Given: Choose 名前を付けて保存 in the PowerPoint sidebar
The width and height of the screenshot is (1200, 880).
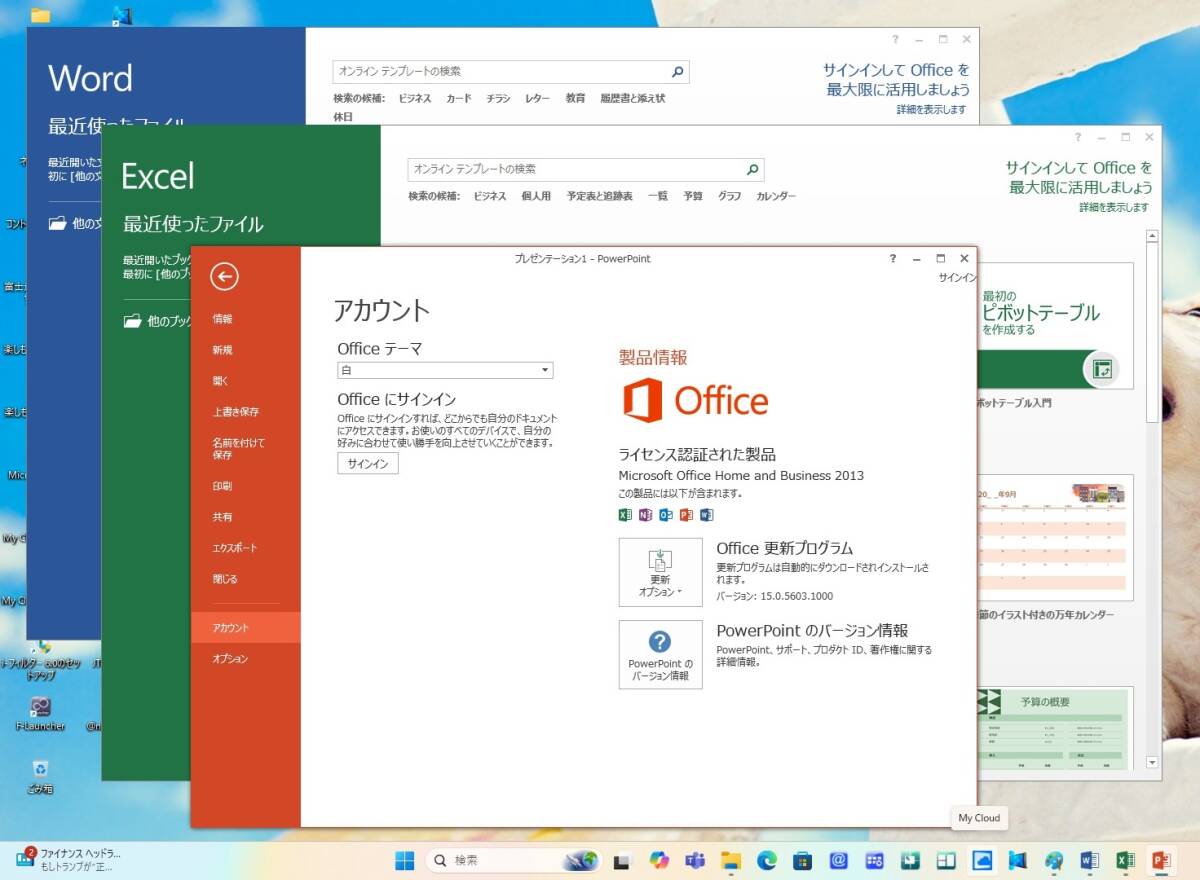Looking at the screenshot, I should tap(238, 448).
